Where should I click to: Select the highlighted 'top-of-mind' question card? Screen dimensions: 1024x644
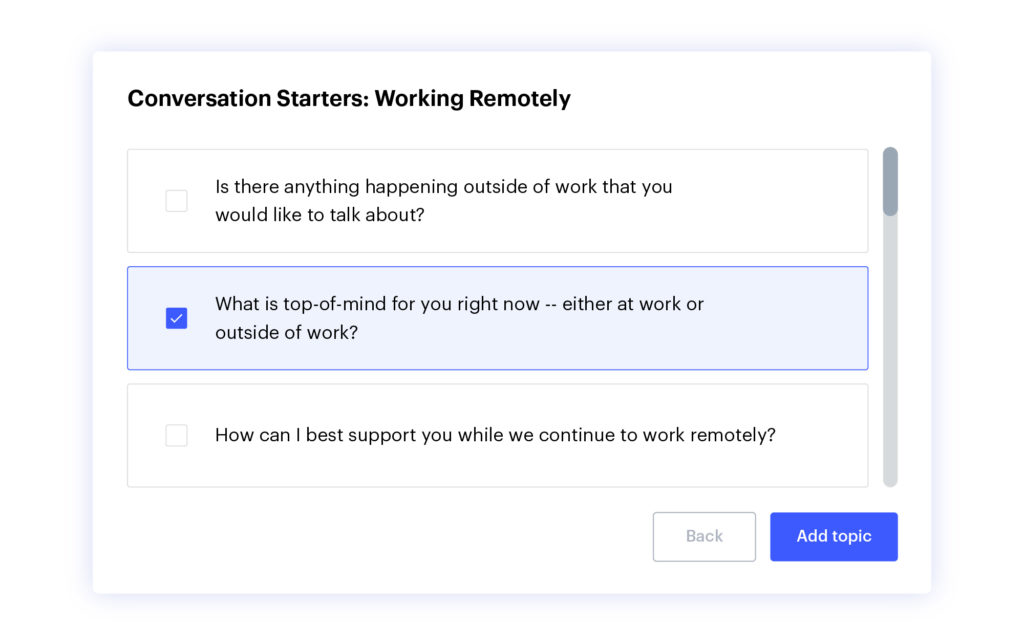[x=498, y=318]
